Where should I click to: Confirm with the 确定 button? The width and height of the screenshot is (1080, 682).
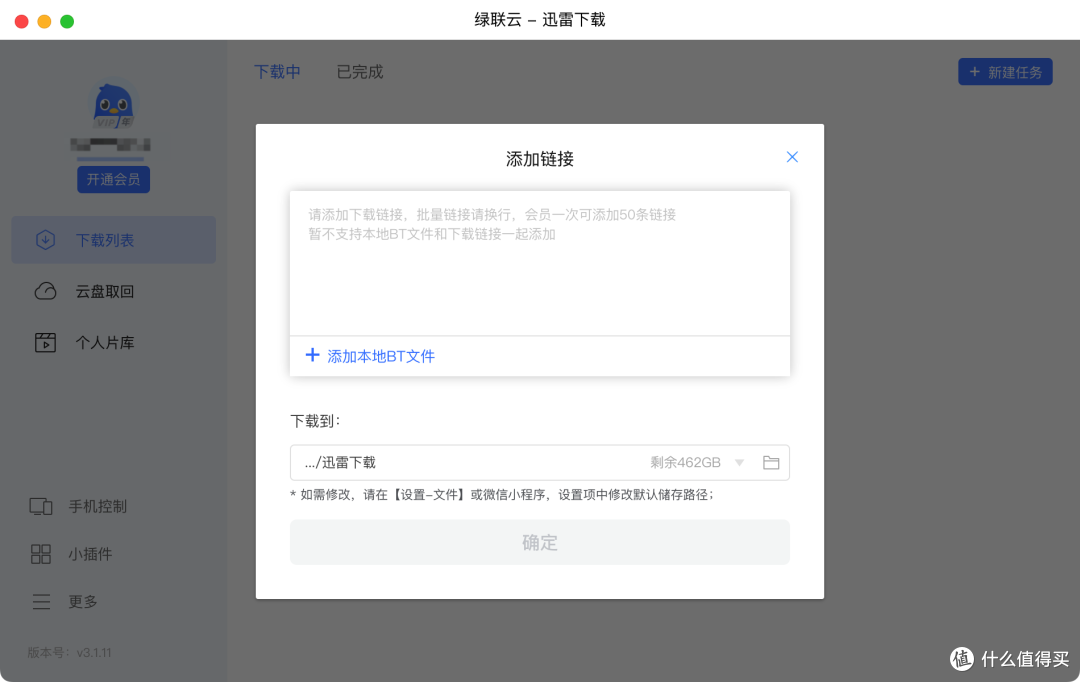(x=539, y=542)
